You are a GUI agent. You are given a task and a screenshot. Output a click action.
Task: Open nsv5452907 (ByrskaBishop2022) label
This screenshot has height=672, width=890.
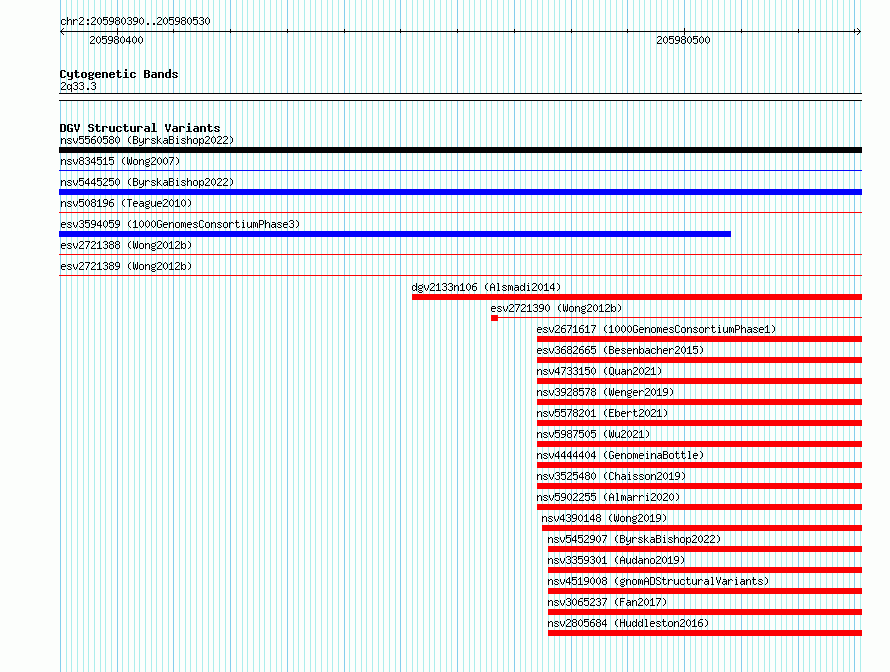point(634,539)
